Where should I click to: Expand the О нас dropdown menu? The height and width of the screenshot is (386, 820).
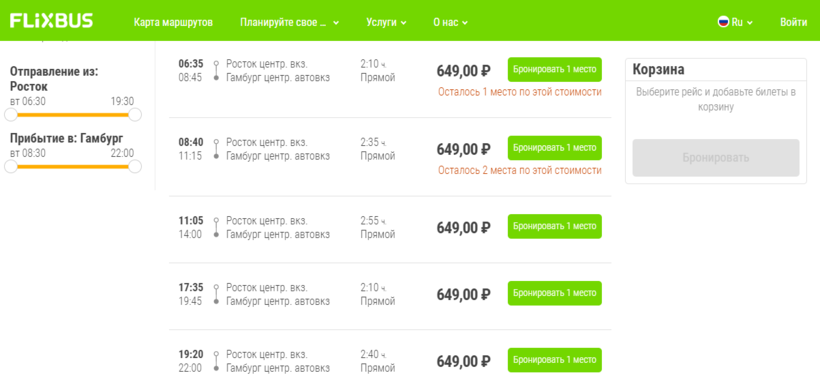coord(450,22)
